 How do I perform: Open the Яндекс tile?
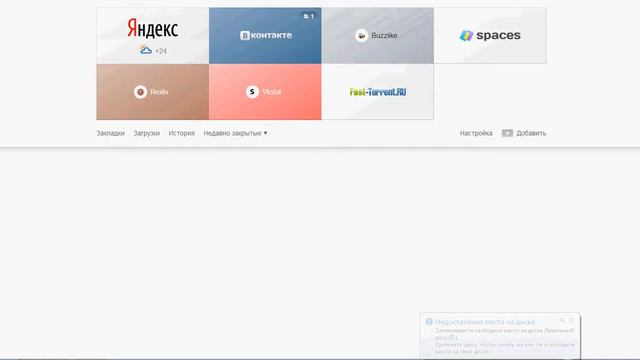click(153, 36)
